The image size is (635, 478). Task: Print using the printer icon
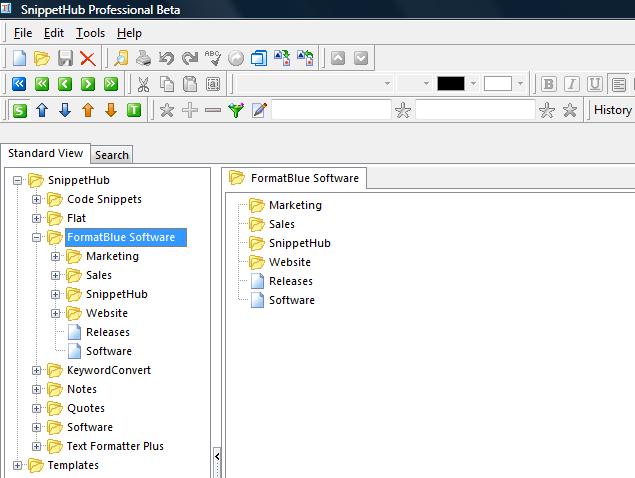pos(143,58)
